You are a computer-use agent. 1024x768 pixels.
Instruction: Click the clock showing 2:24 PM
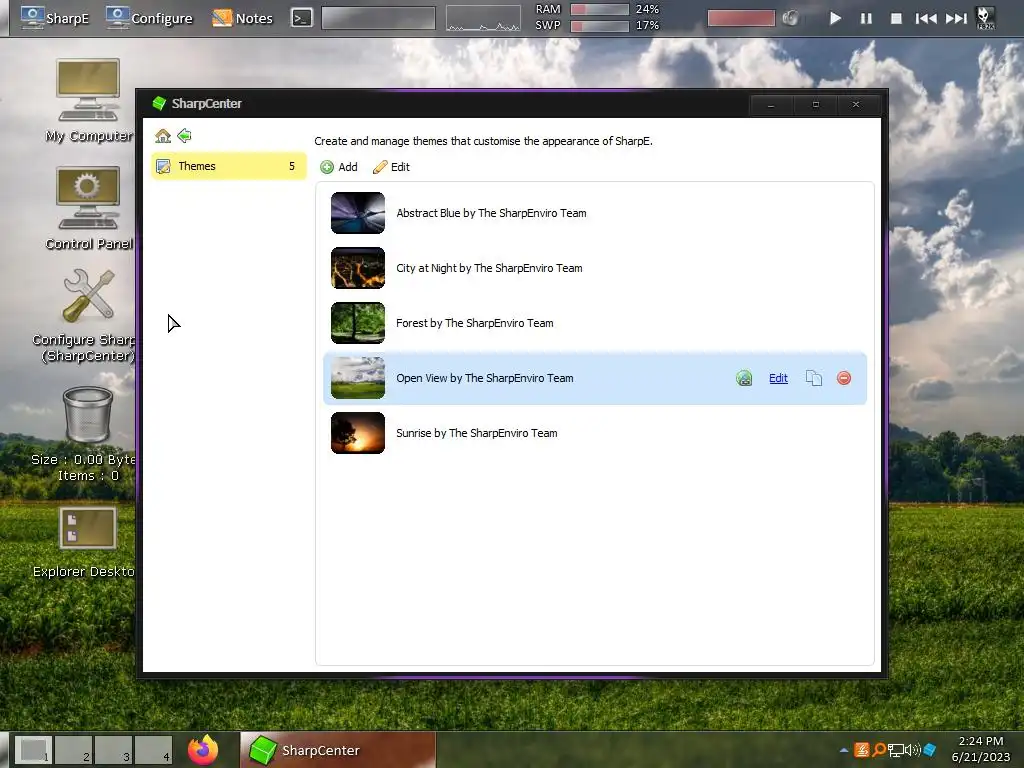[x=980, y=749]
